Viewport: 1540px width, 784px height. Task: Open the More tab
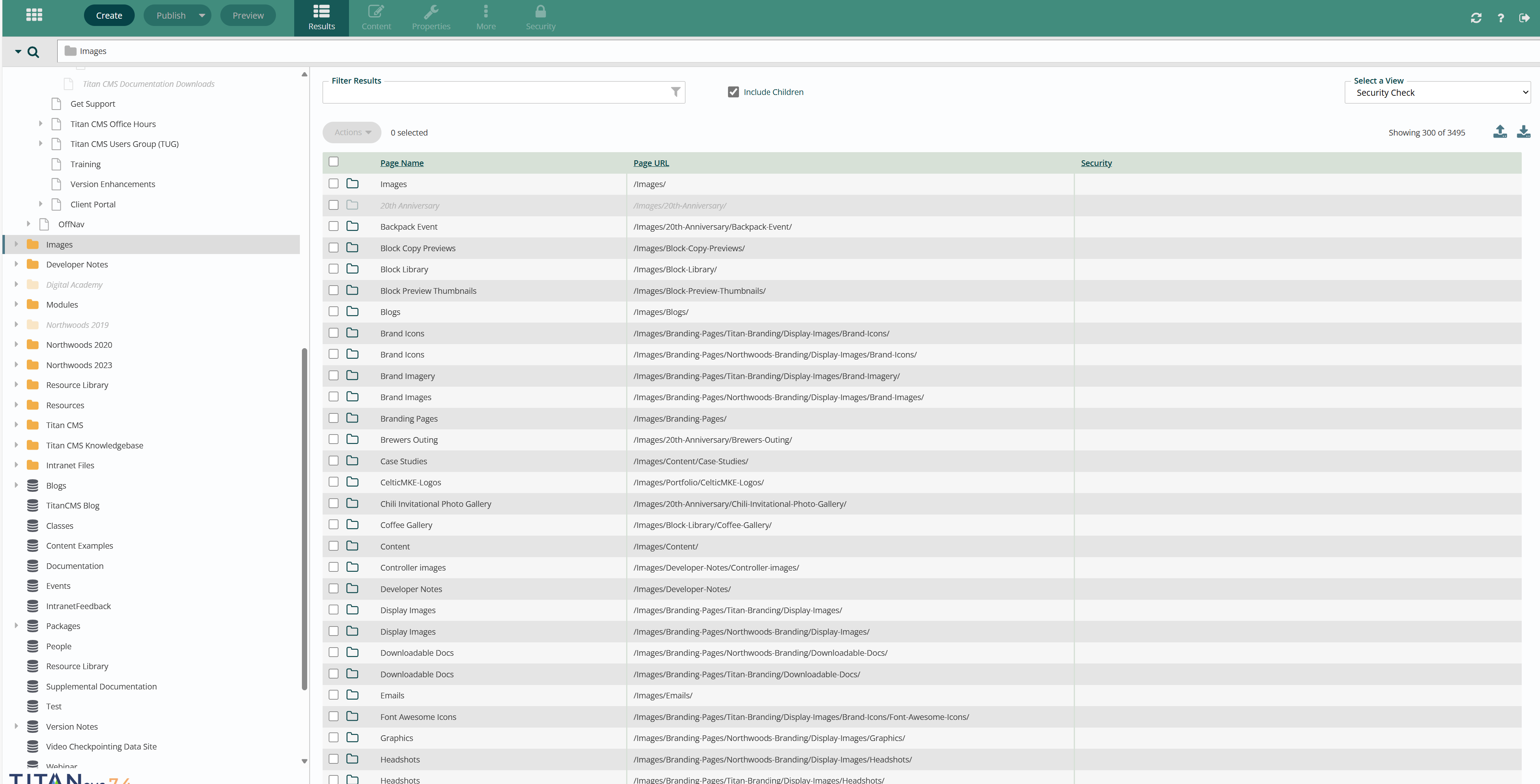(x=486, y=18)
